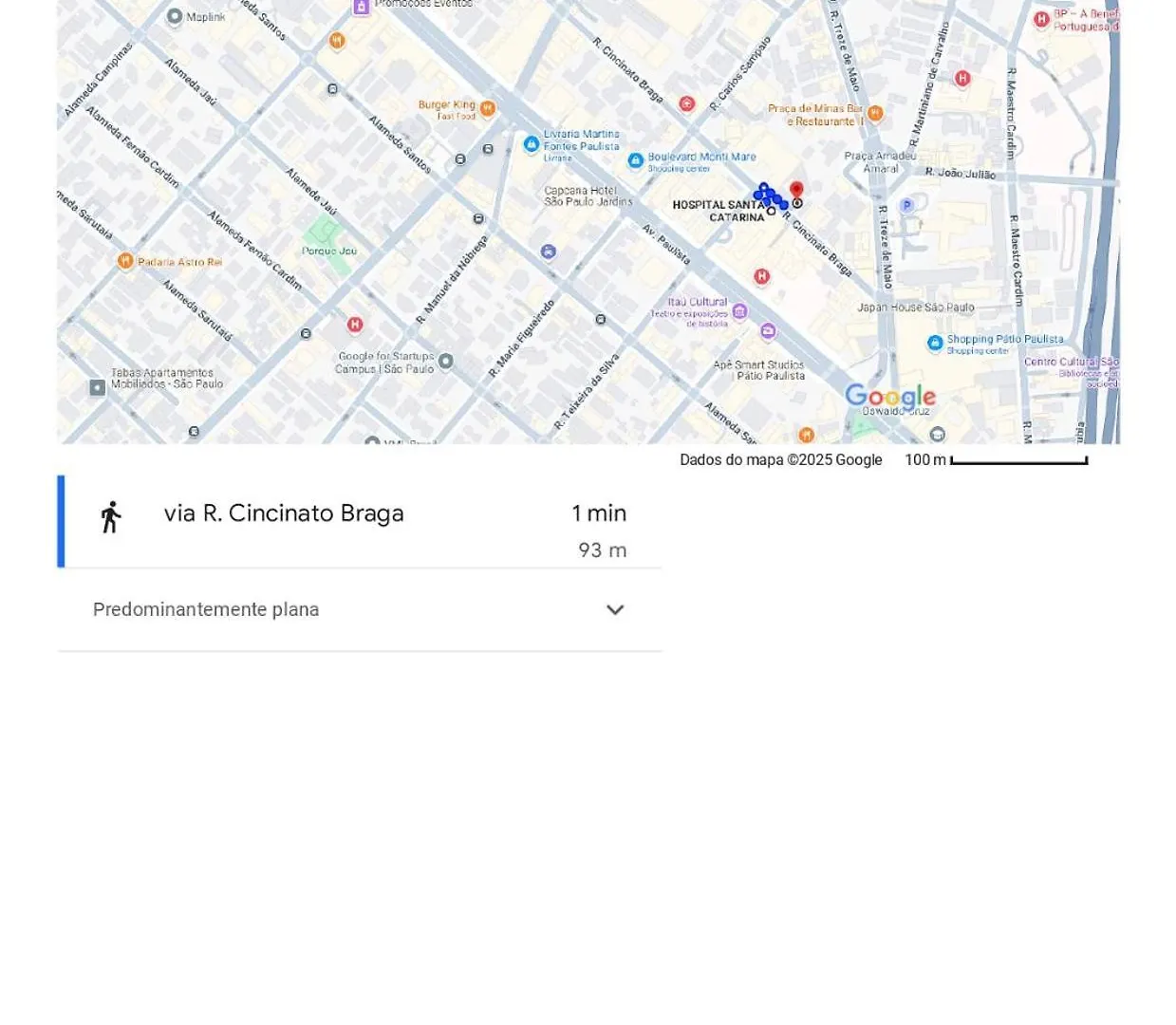Click the Tabas Apartamentos Mobiliados lodging icon
Screen dimensions: 1176x1025
[x=98, y=387]
